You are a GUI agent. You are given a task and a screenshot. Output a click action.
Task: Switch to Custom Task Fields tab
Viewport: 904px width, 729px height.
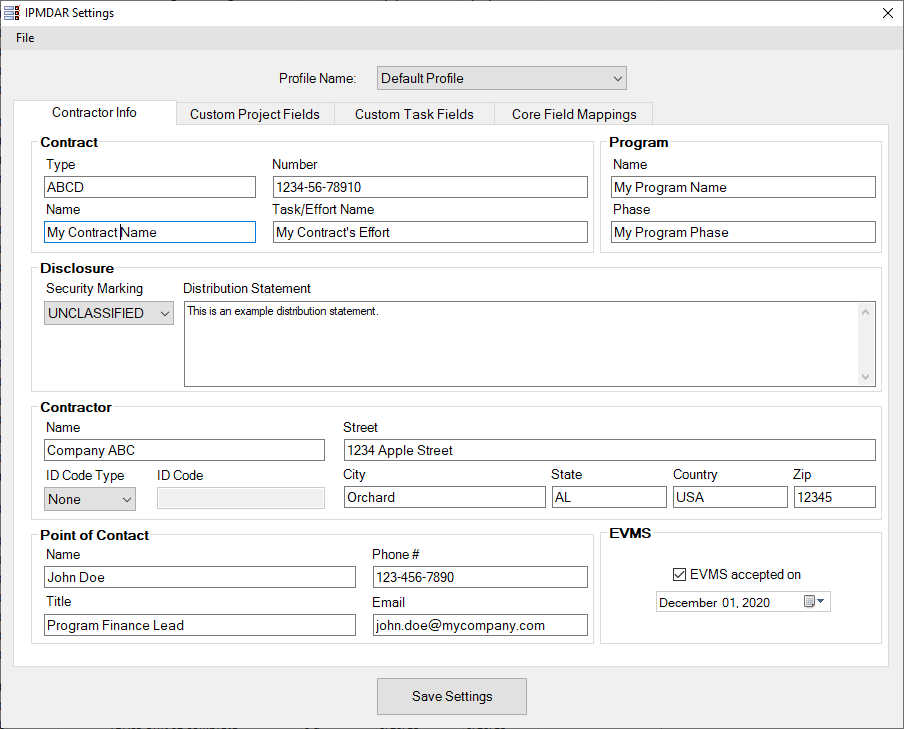coord(414,114)
